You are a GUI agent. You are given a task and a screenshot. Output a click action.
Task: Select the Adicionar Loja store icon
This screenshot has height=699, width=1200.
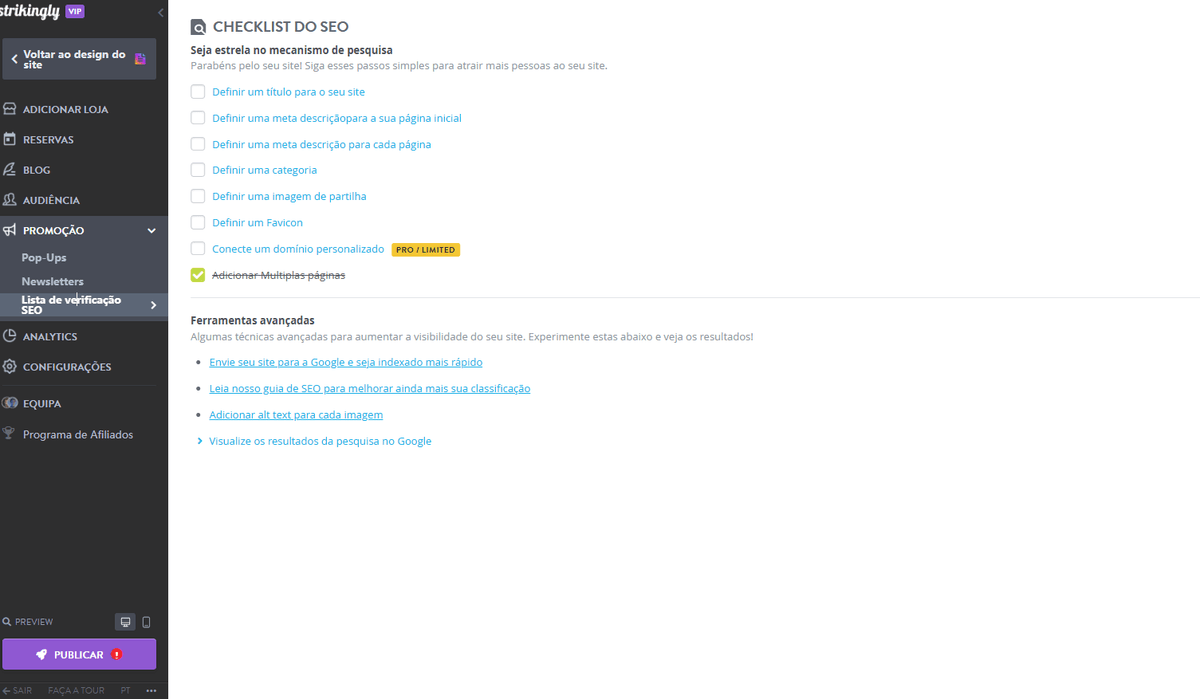(x=12, y=108)
